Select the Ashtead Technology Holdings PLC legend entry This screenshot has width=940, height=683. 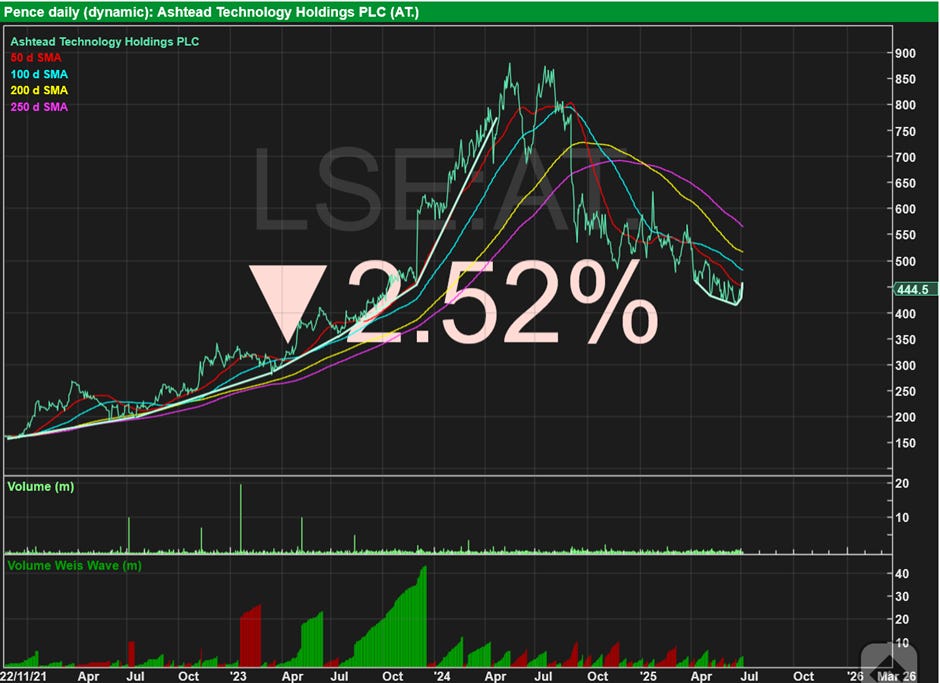click(x=105, y=41)
